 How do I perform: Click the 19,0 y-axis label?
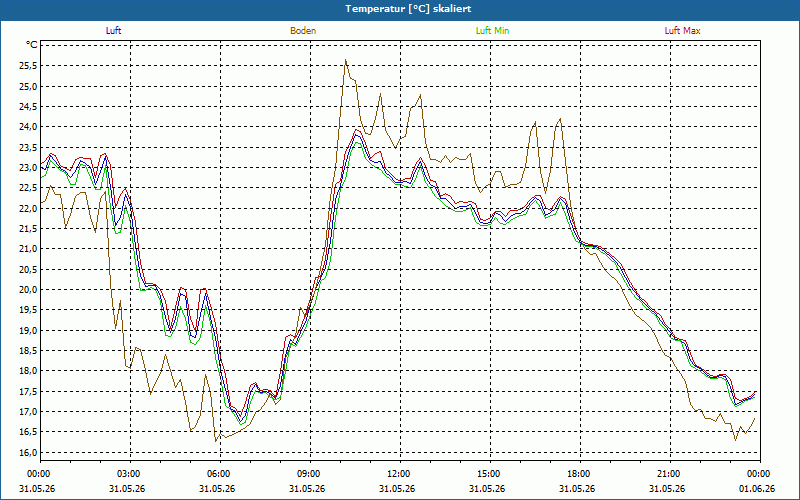[x=28, y=330]
